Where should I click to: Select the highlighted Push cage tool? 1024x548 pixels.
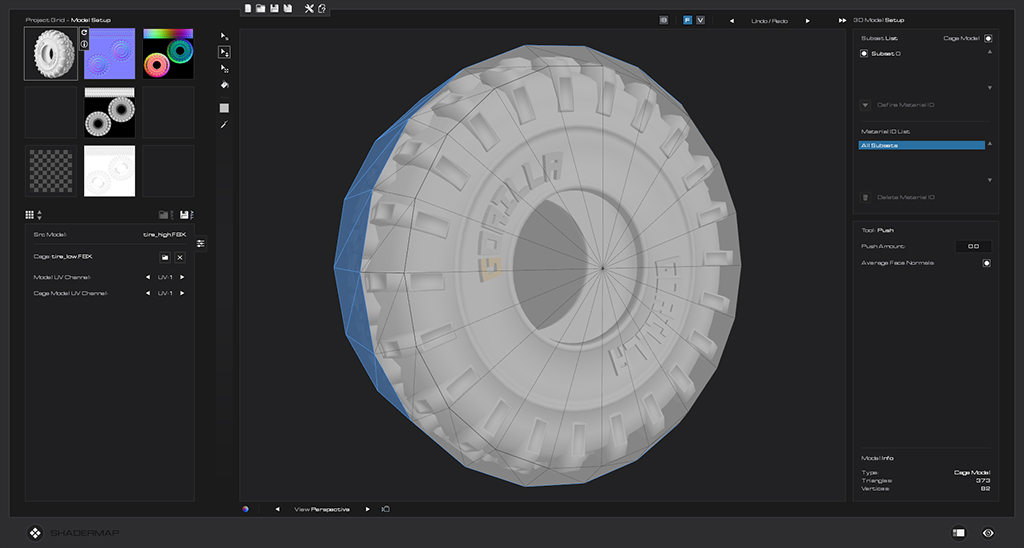224,52
